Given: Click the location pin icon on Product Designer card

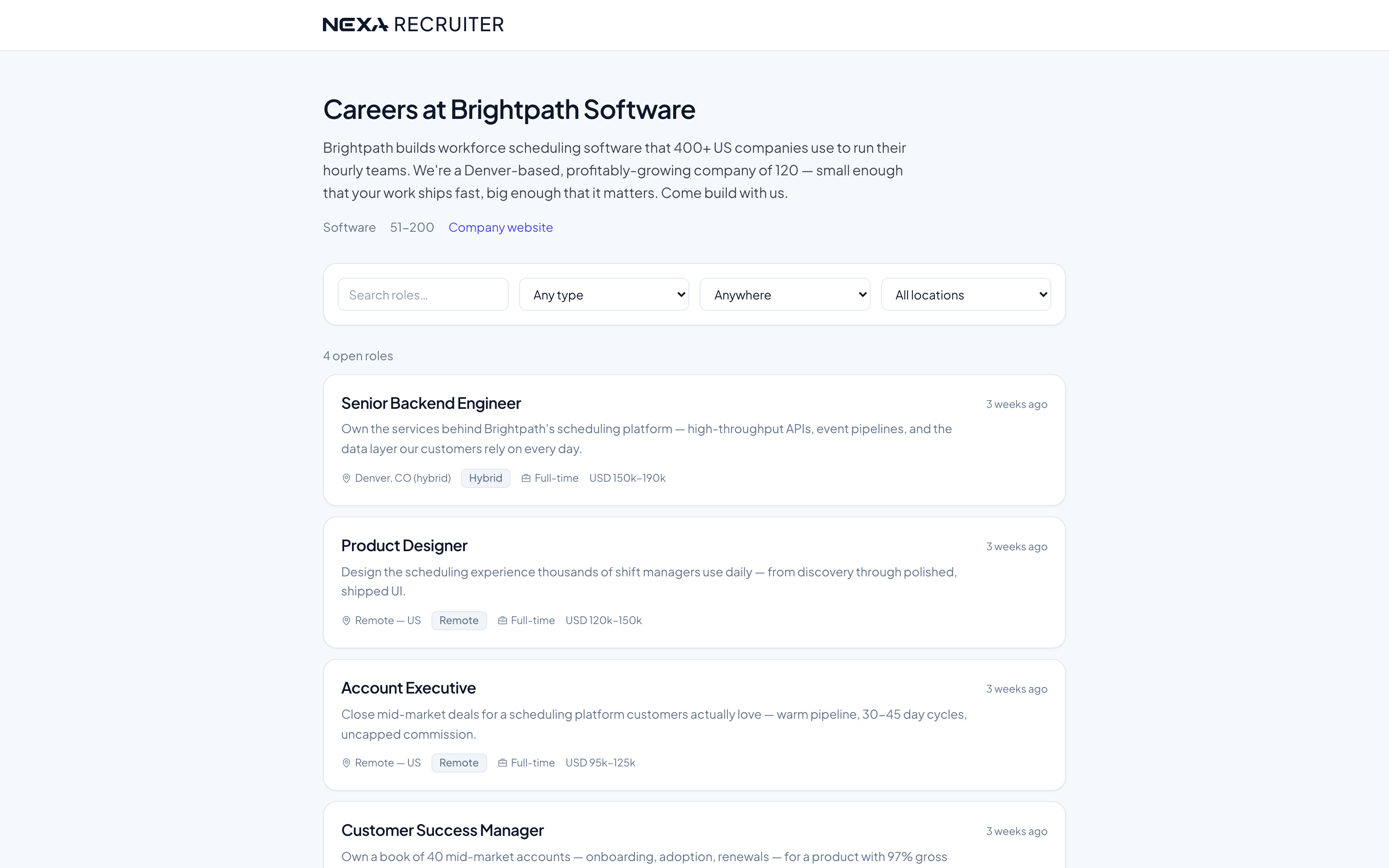Looking at the screenshot, I should (x=346, y=621).
